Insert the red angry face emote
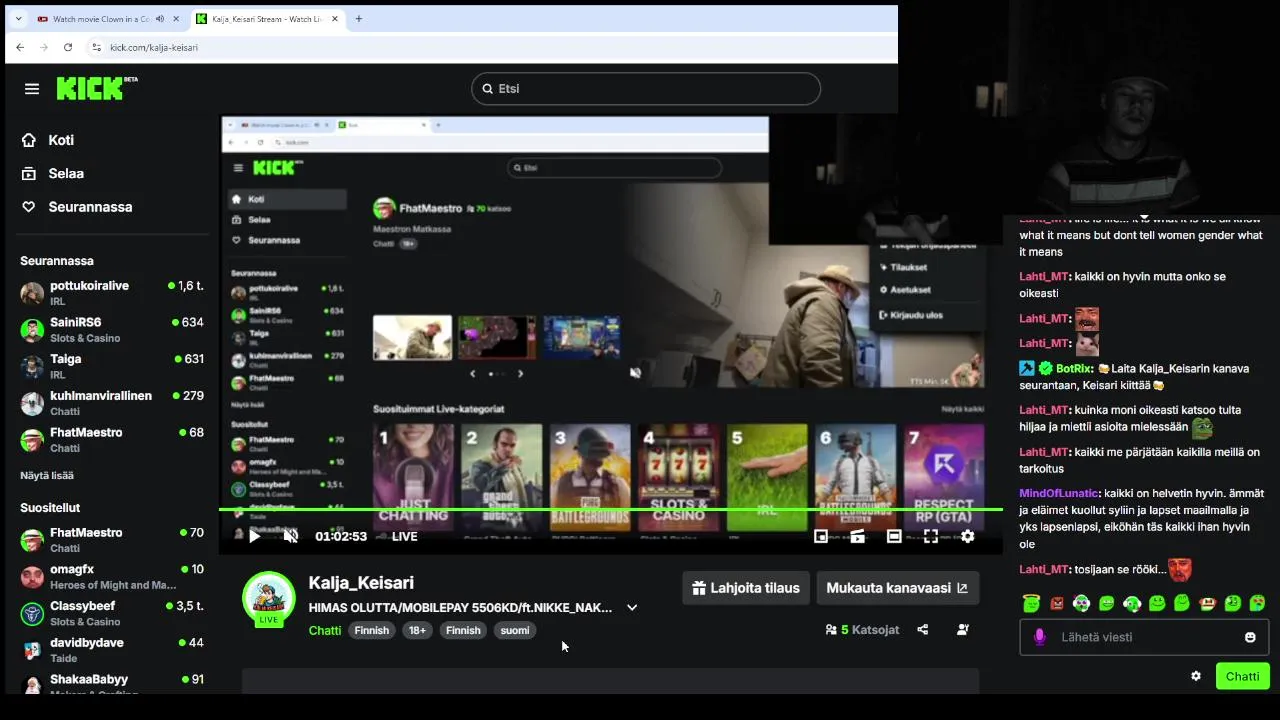1280x720 pixels. [1057, 603]
